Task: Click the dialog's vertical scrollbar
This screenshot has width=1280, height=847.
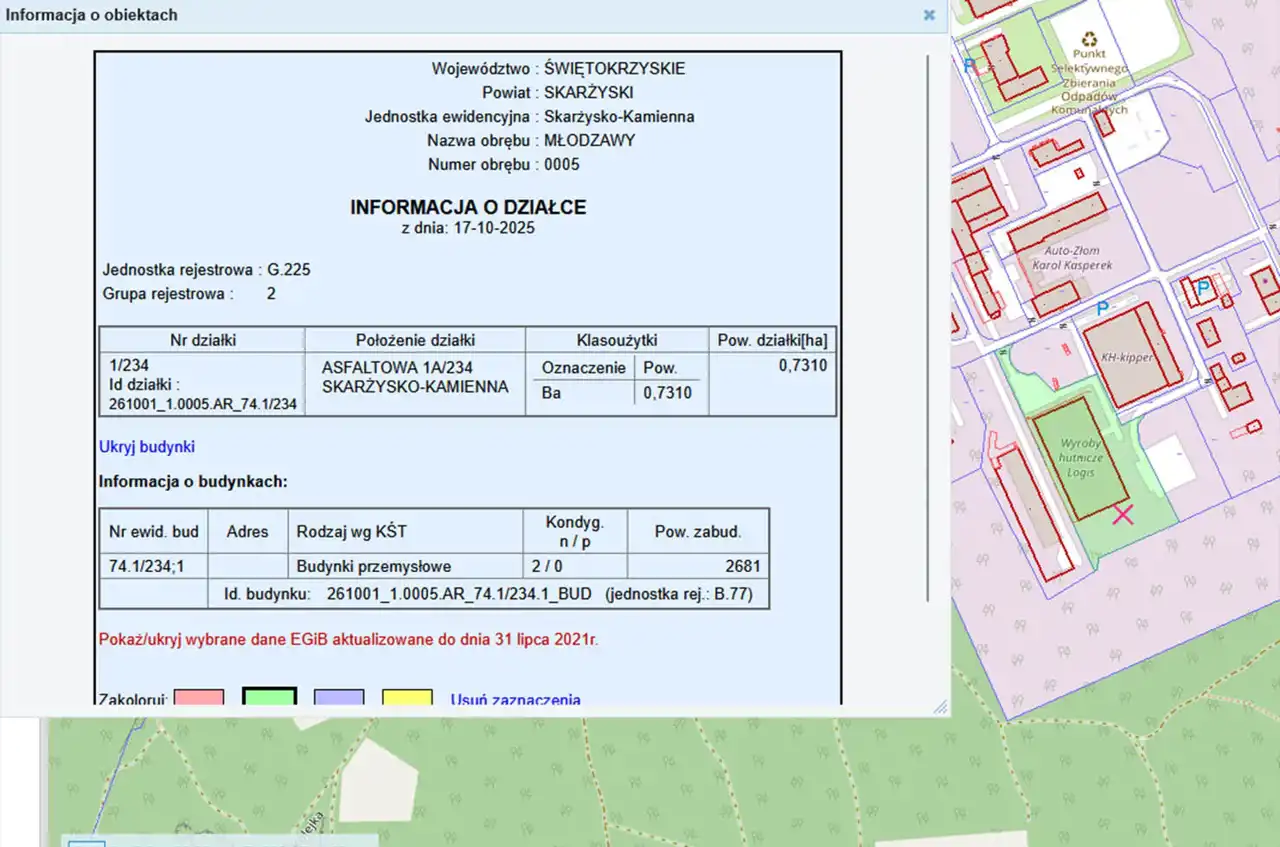Action: point(929,330)
